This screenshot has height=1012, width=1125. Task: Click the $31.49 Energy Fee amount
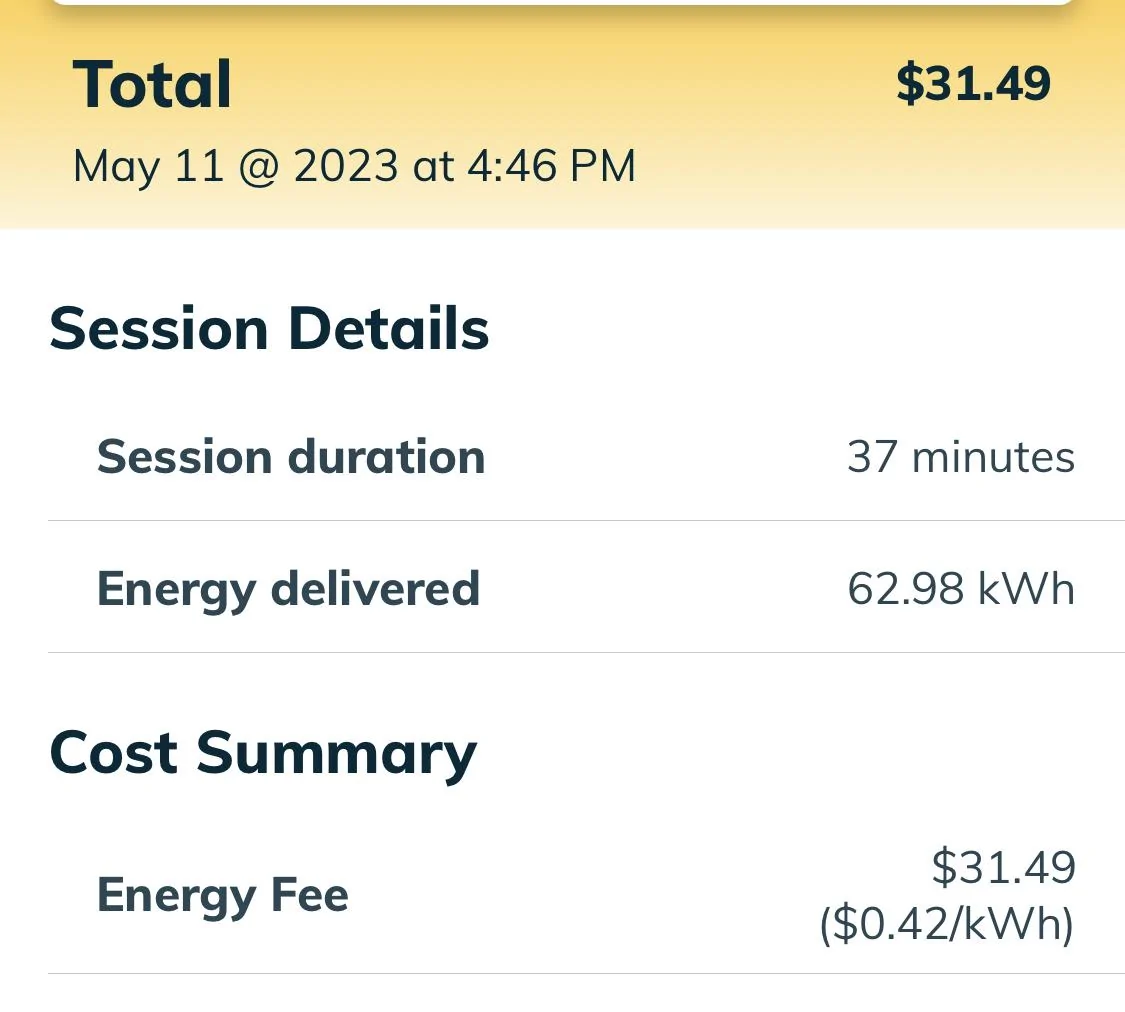1003,867
